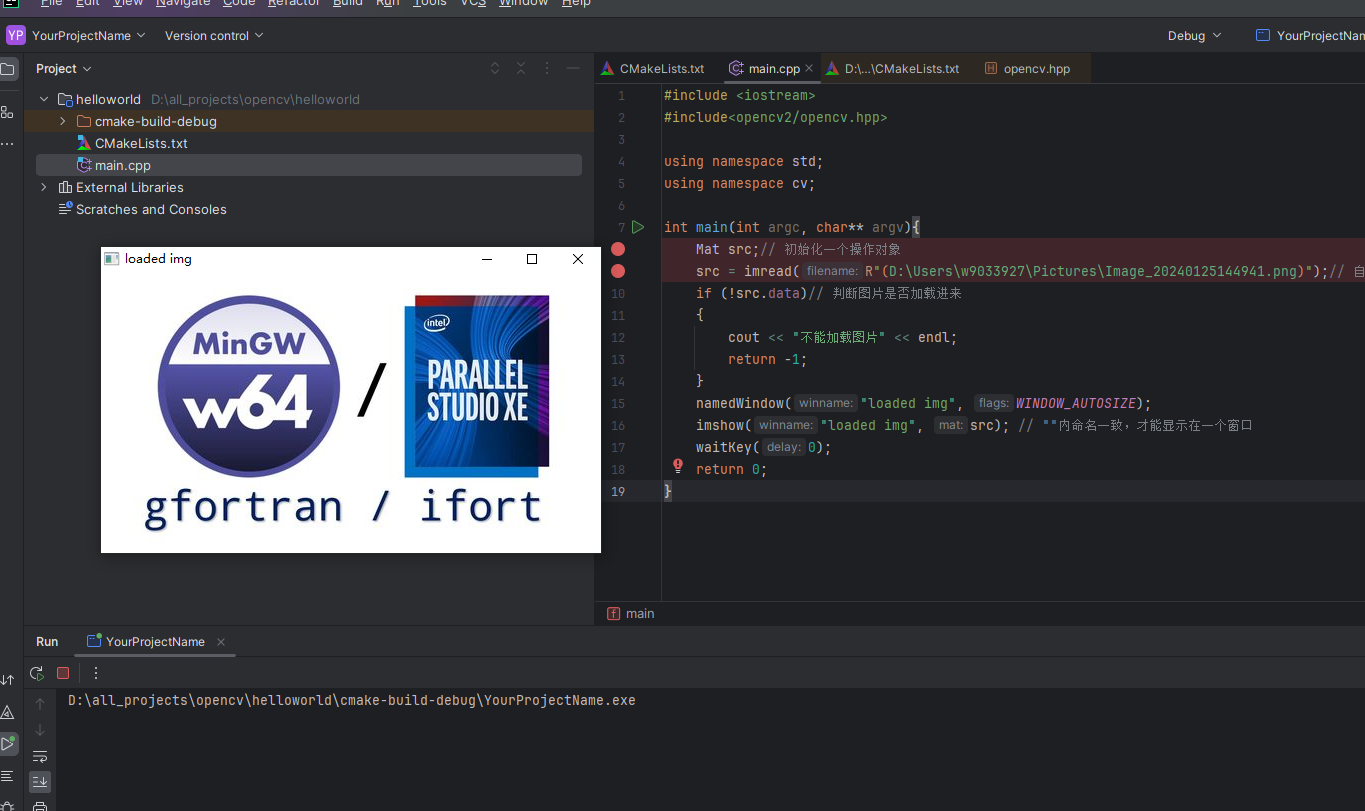Screen dimensions: 1365x811
Task: Click the YP project avatar icon
Action: tap(15, 35)
